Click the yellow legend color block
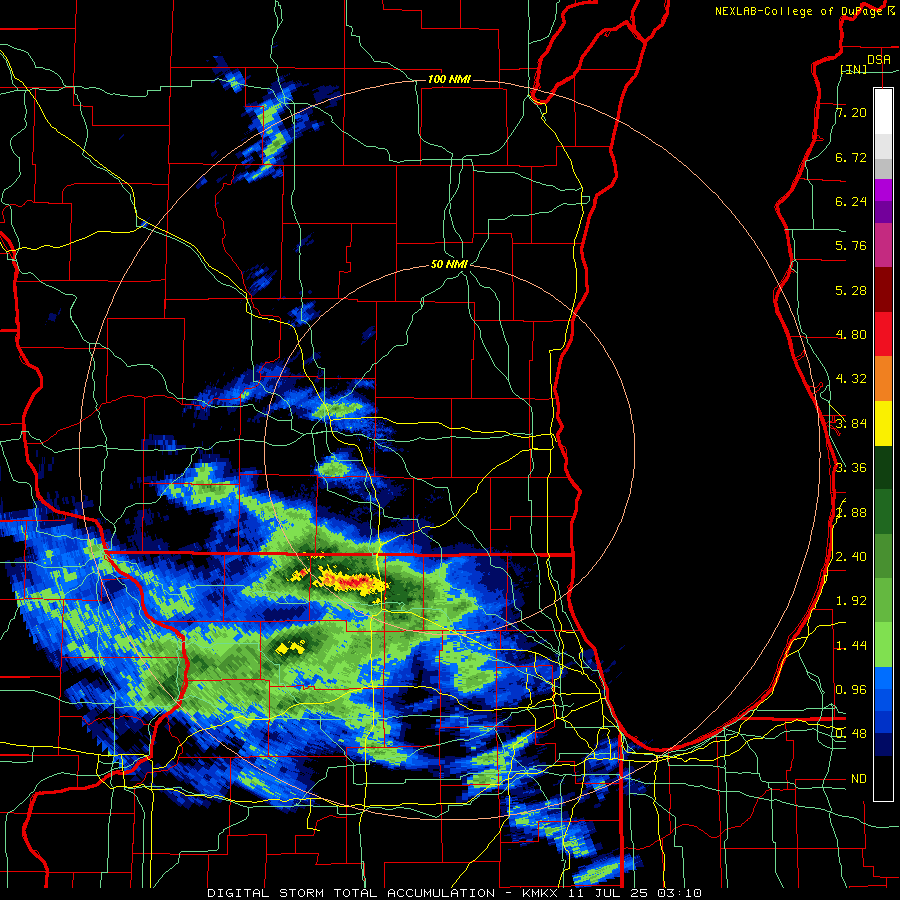The width and height of the screenshot is (900, 900). click(x=883, y=423)
